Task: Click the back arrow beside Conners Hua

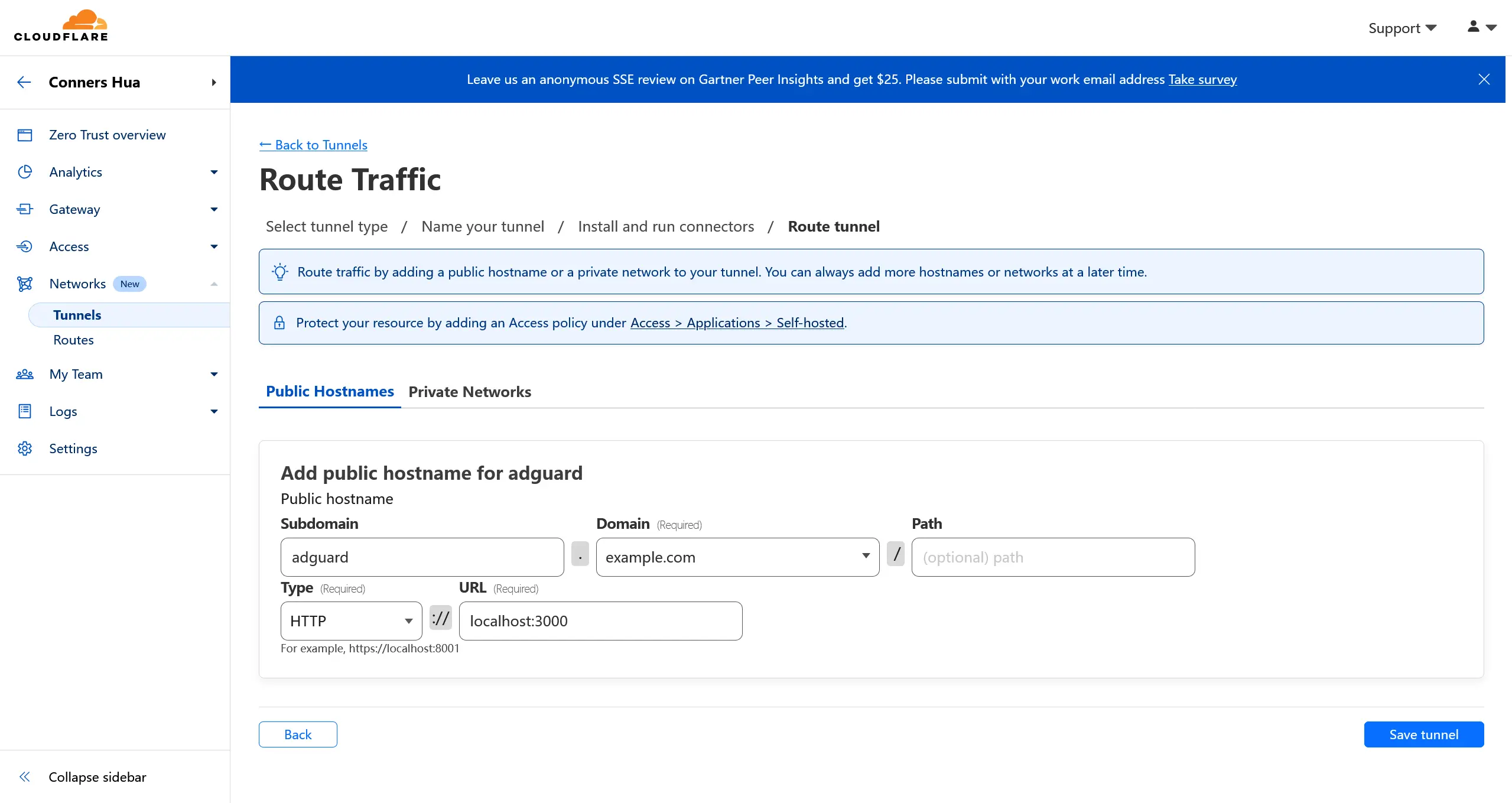Action: coord(24,82)
